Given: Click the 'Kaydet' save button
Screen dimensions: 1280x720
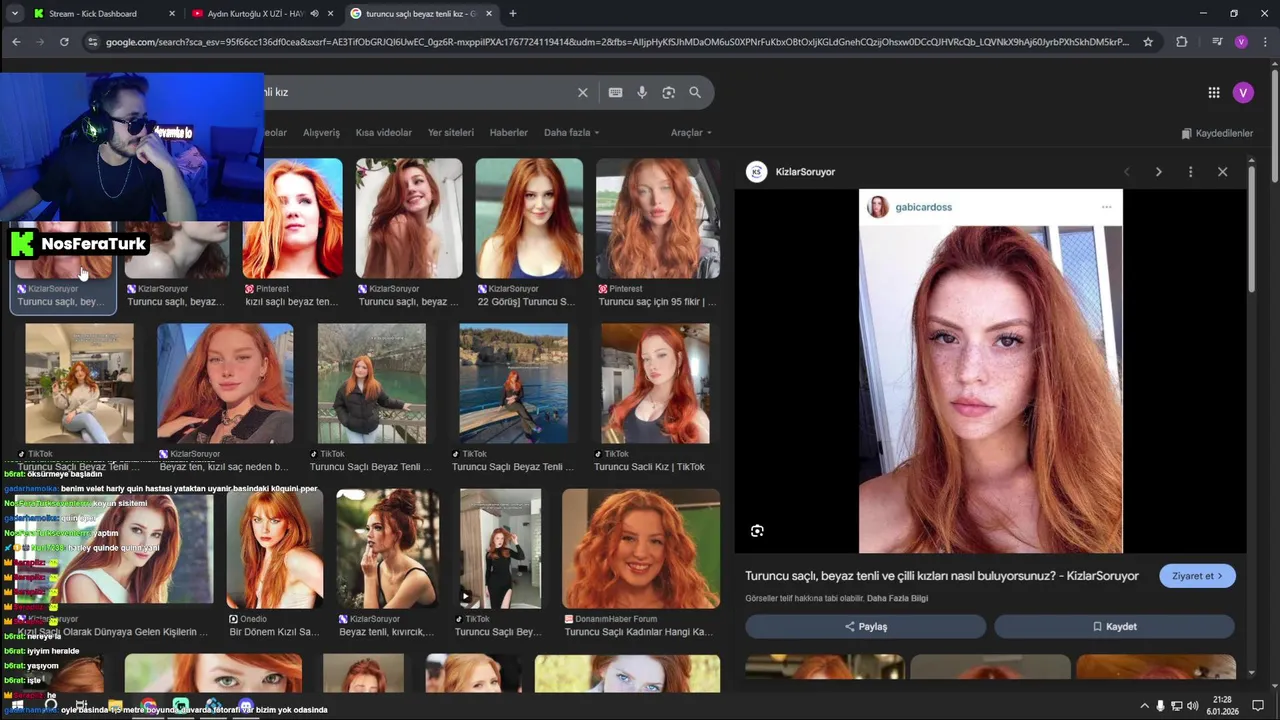Looking at the screenshot, I should (1114, 627).
